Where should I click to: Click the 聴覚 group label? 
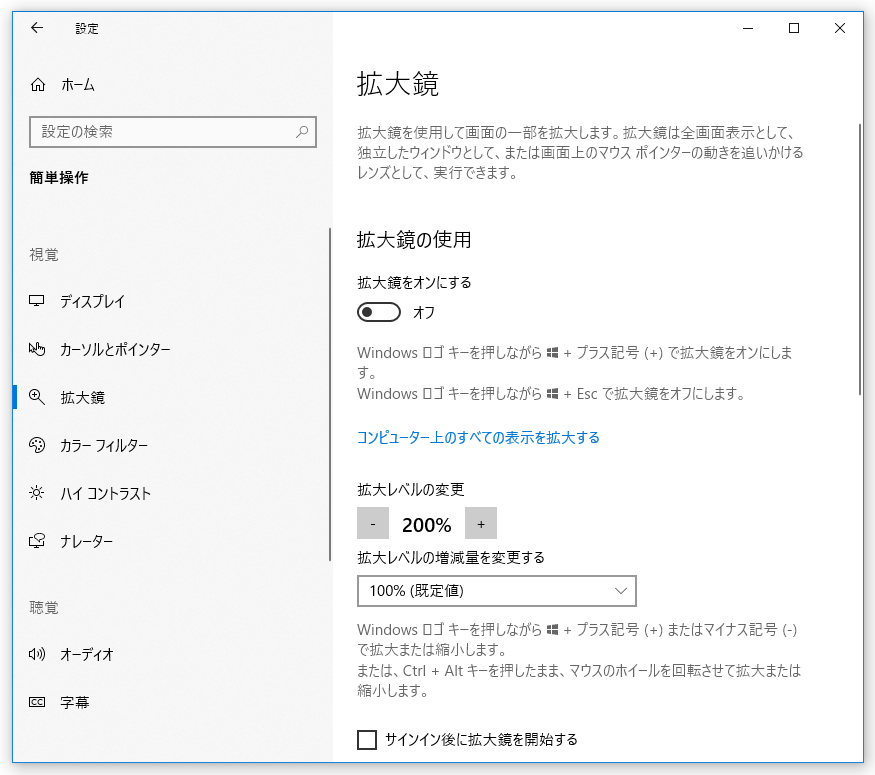click(x=44, y=608)
